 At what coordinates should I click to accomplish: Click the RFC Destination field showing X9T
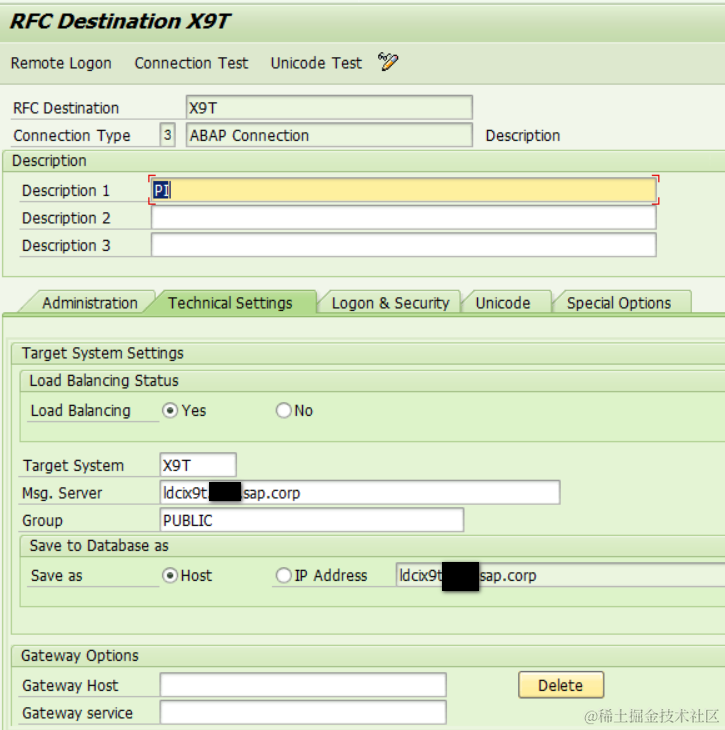(x=329, y=108)
